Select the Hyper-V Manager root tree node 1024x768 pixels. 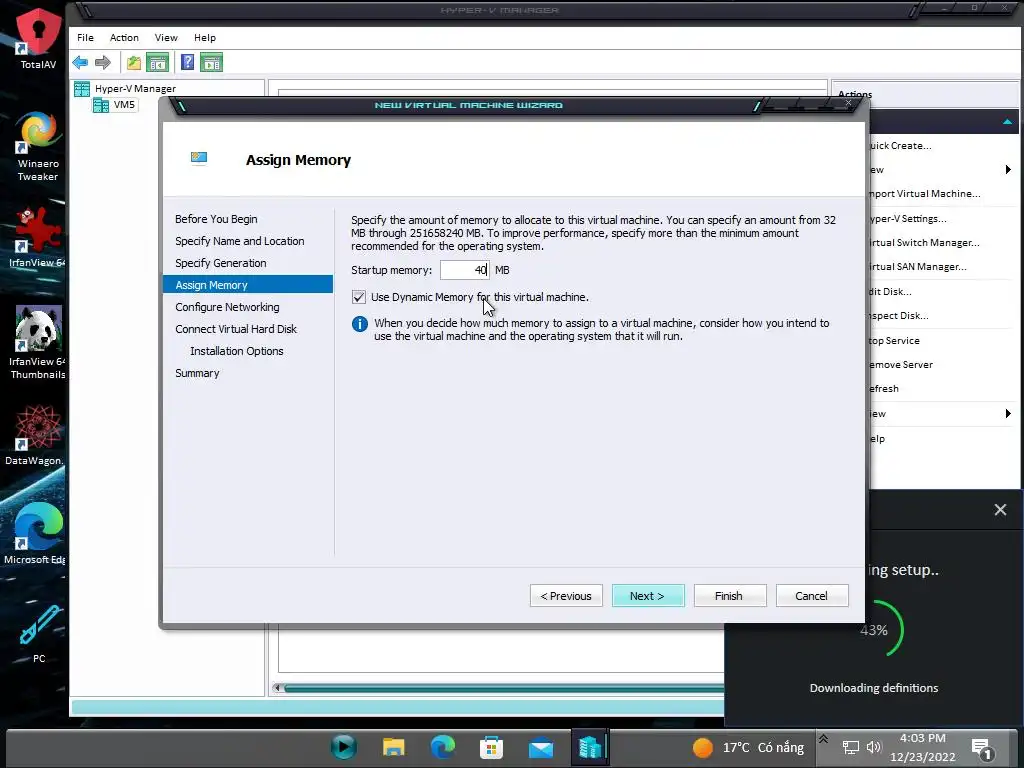(125, 88)
